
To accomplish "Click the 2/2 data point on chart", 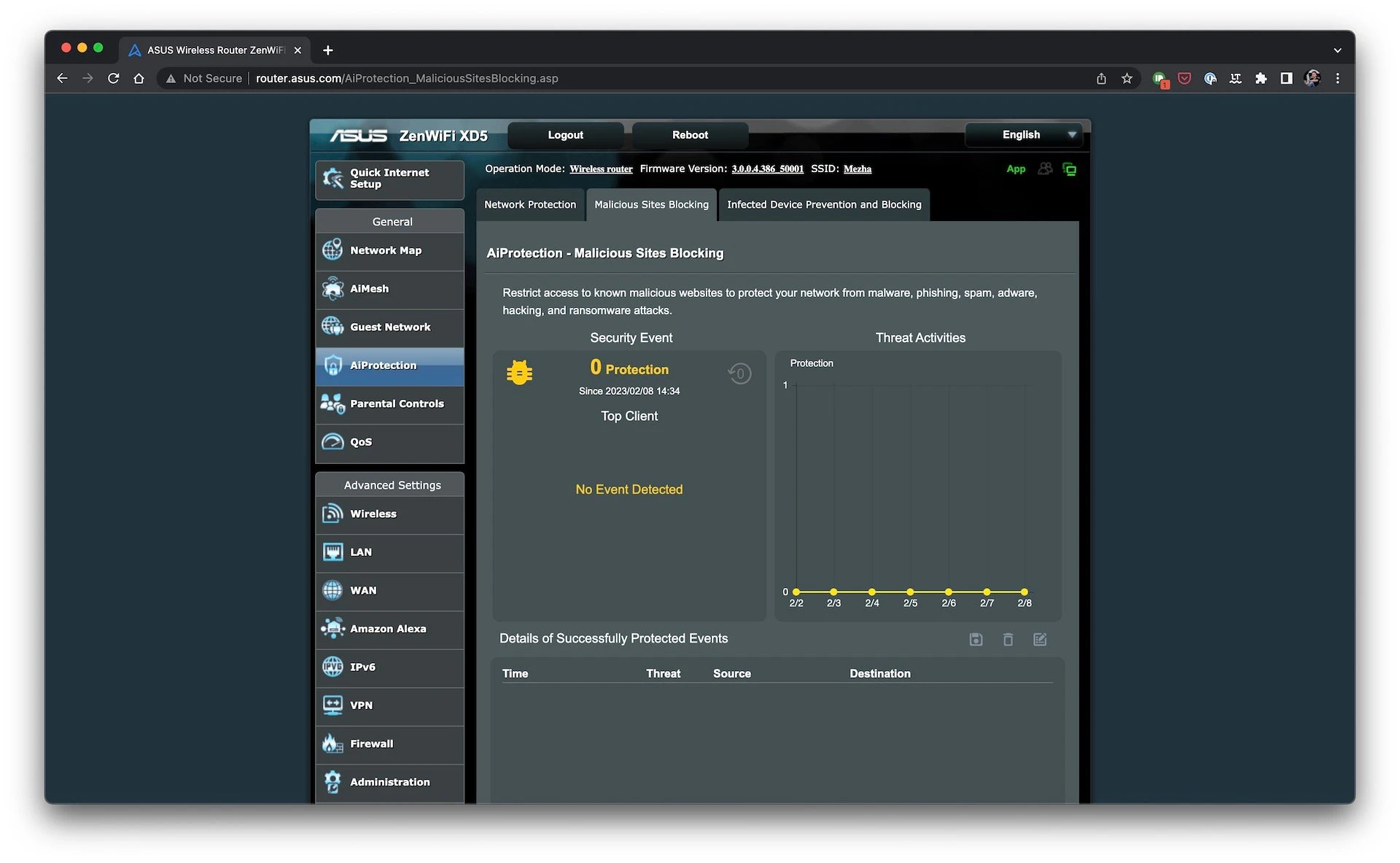I will coord(796,592).
